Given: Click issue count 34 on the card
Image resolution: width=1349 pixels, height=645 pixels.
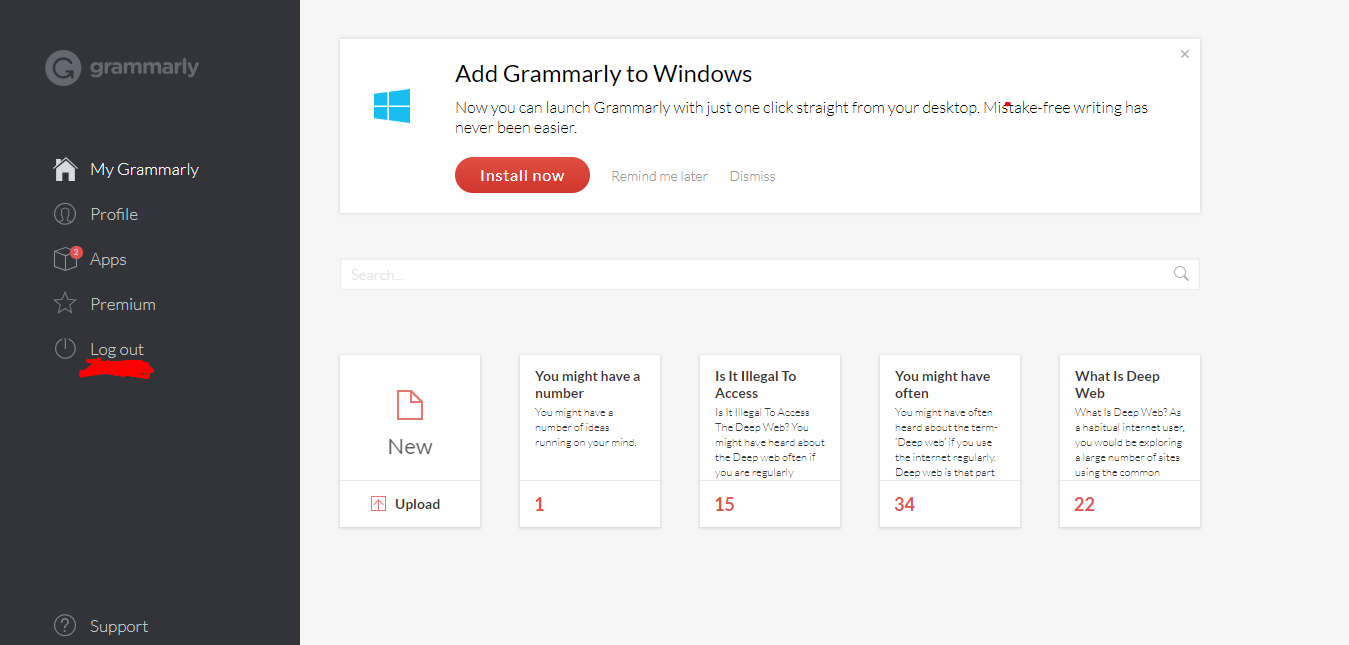Looking at the screenshot, I should [904, 504].
